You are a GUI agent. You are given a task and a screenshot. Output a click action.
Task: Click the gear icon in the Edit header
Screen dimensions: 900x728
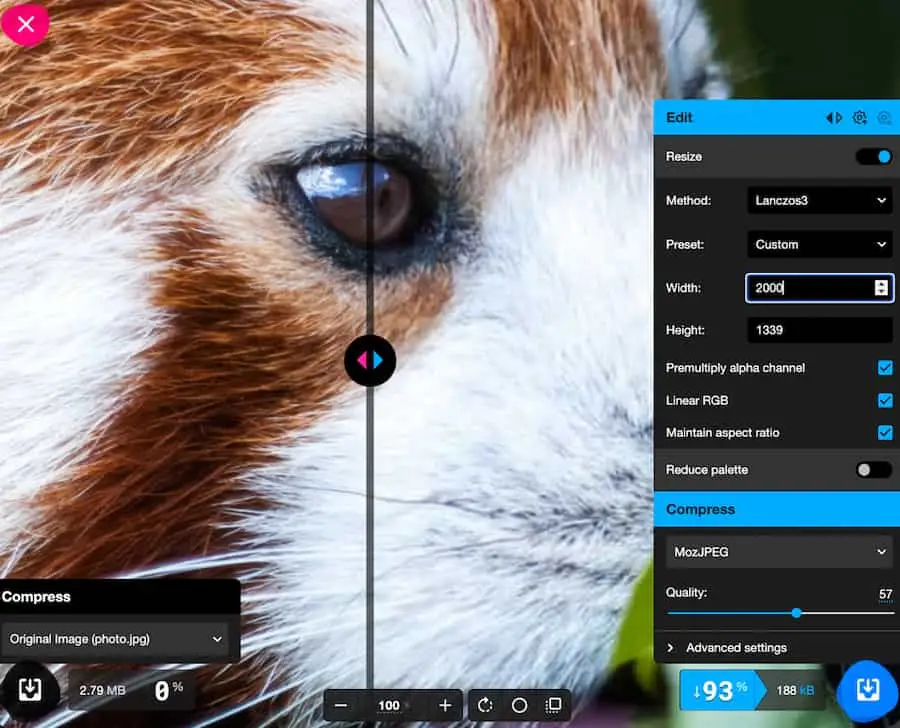pyautogui.click(x=859, y=118)
